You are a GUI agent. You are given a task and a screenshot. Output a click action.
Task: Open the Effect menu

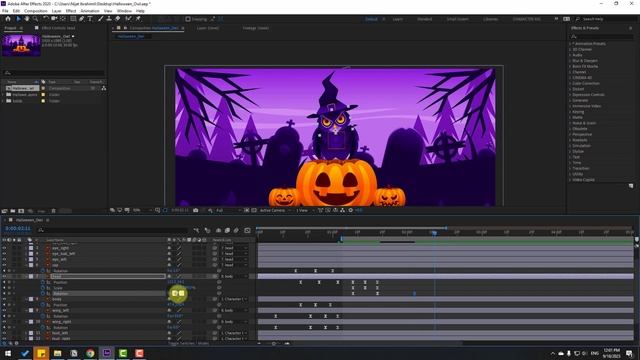(x=71, y=11)
